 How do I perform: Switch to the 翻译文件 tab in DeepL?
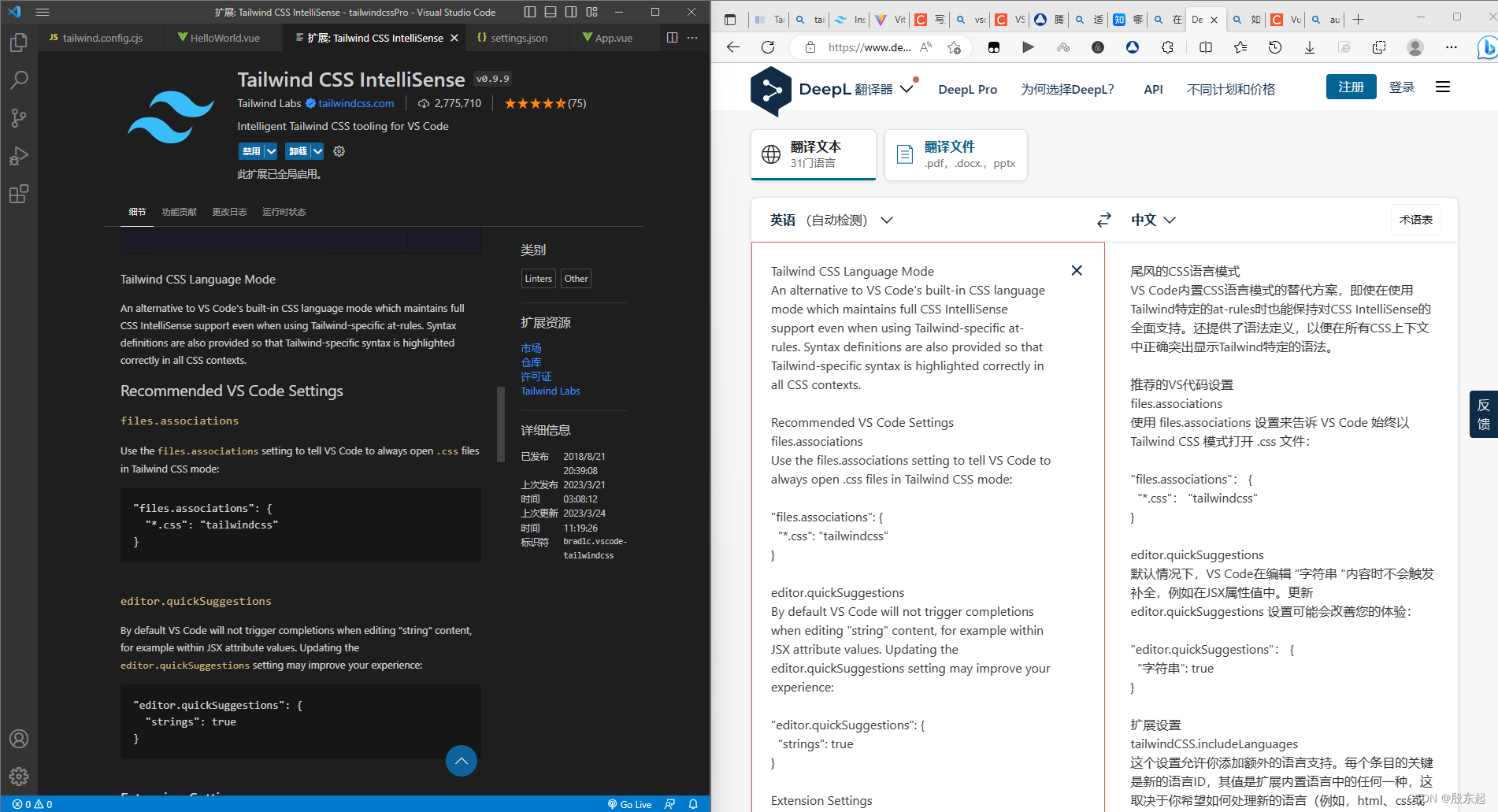[955, 154]
